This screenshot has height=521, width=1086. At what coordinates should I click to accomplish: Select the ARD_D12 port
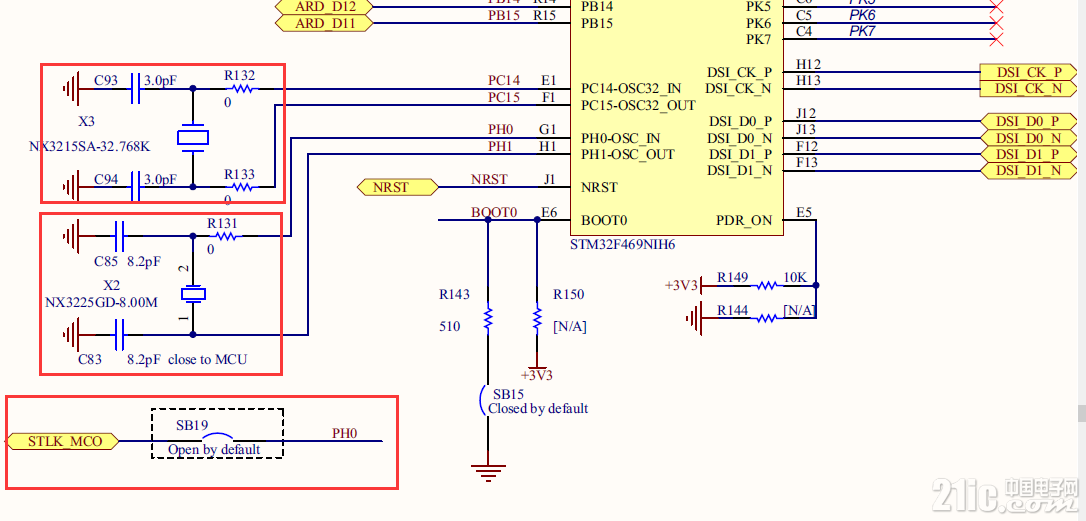pos(324,6)
